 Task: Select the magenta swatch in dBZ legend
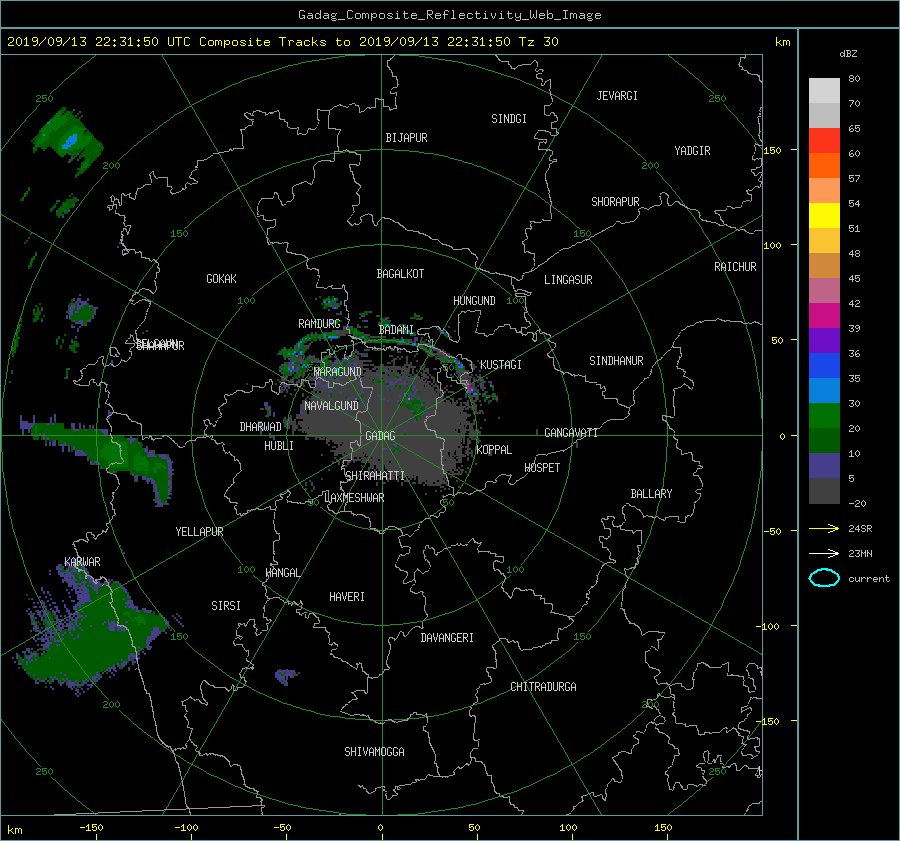click(824, 315)
